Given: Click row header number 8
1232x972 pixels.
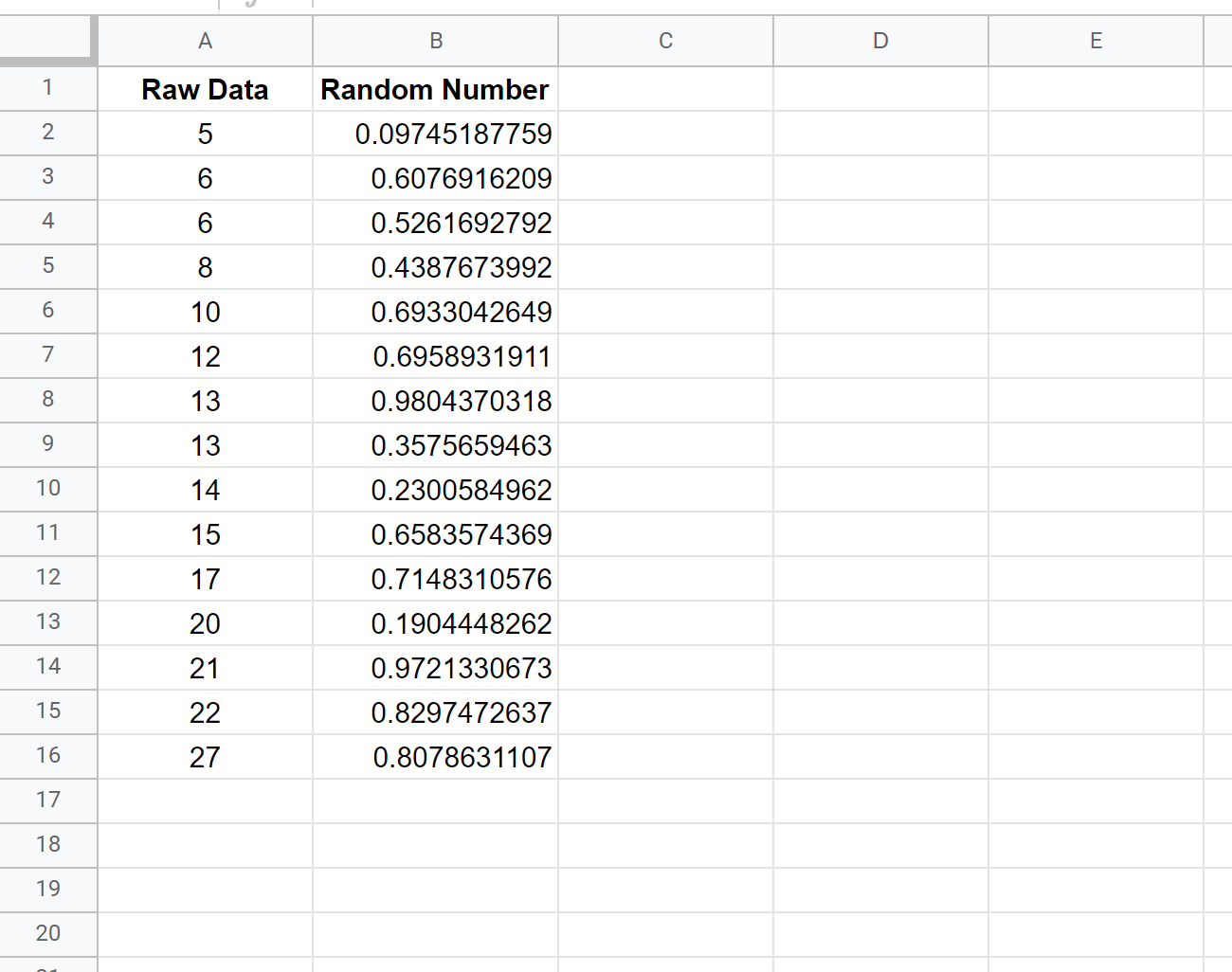Looking at the screenshot, I should (47, 400).
